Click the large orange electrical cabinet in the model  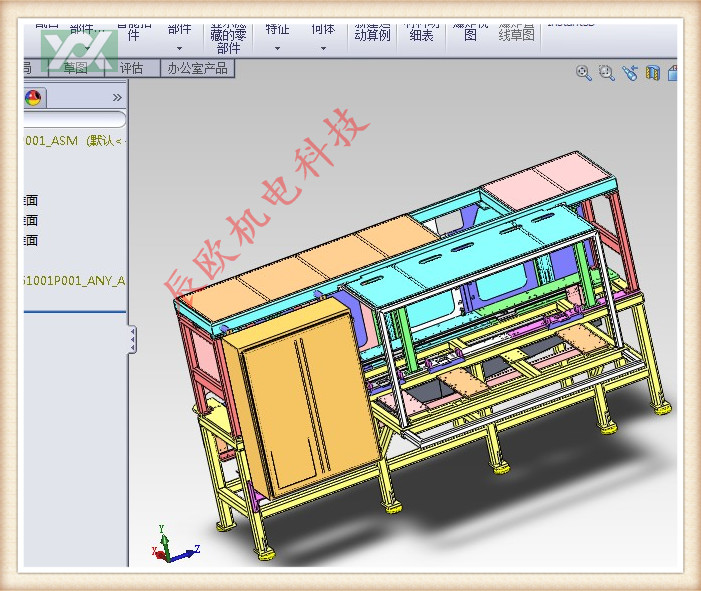[300, 398]
